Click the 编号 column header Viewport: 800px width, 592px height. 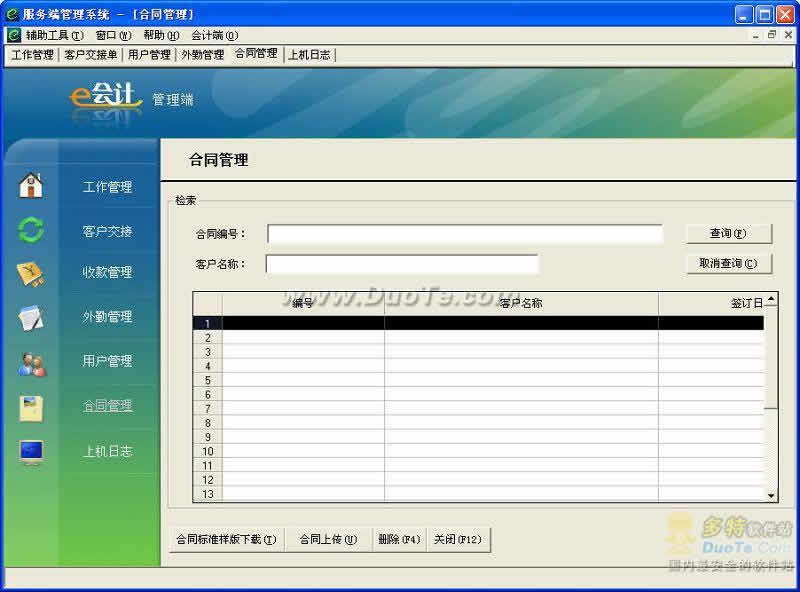click(x=303, y=304)
